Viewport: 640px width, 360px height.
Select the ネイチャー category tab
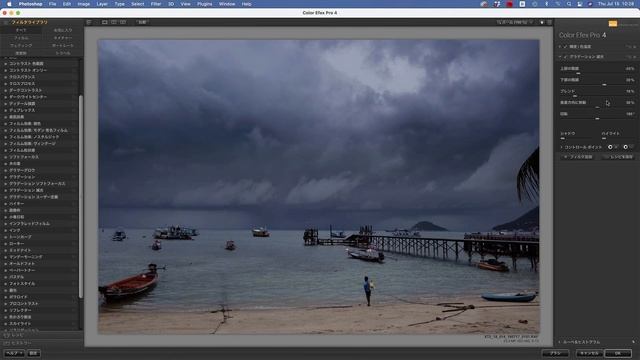62,38
